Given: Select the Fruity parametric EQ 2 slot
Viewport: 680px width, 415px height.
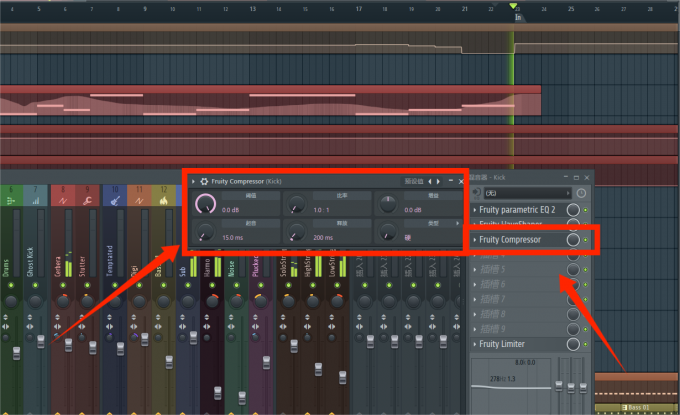Looking at the screenshot, I should click(519, 210).
